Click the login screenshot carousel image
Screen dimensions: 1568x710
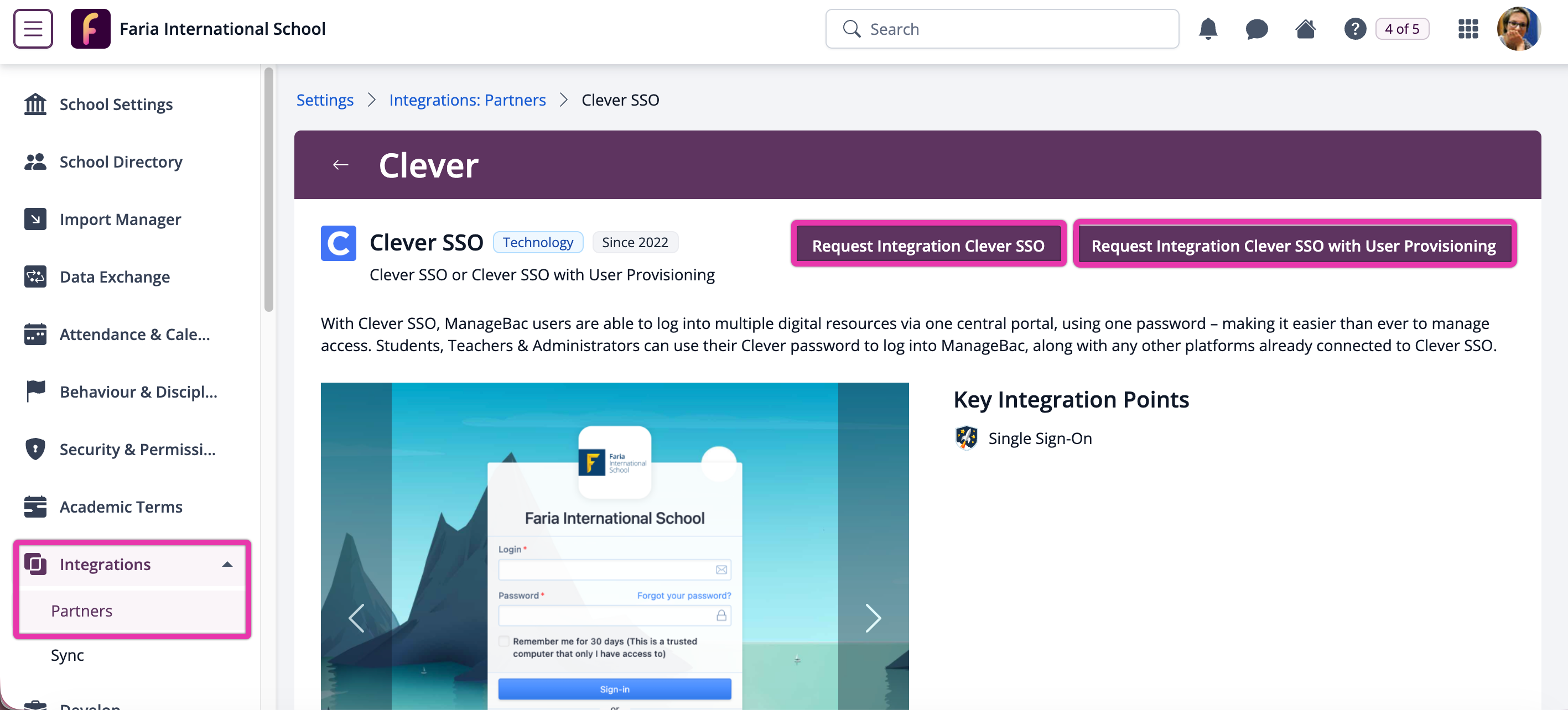[x=614, y=546]
